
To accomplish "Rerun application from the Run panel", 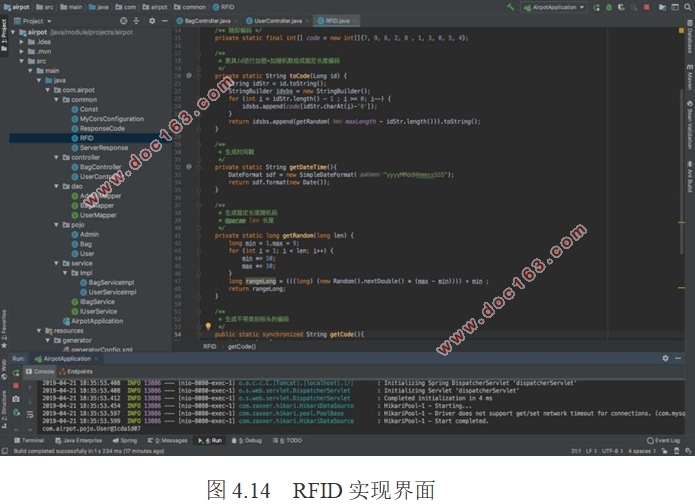I will 16,372.
